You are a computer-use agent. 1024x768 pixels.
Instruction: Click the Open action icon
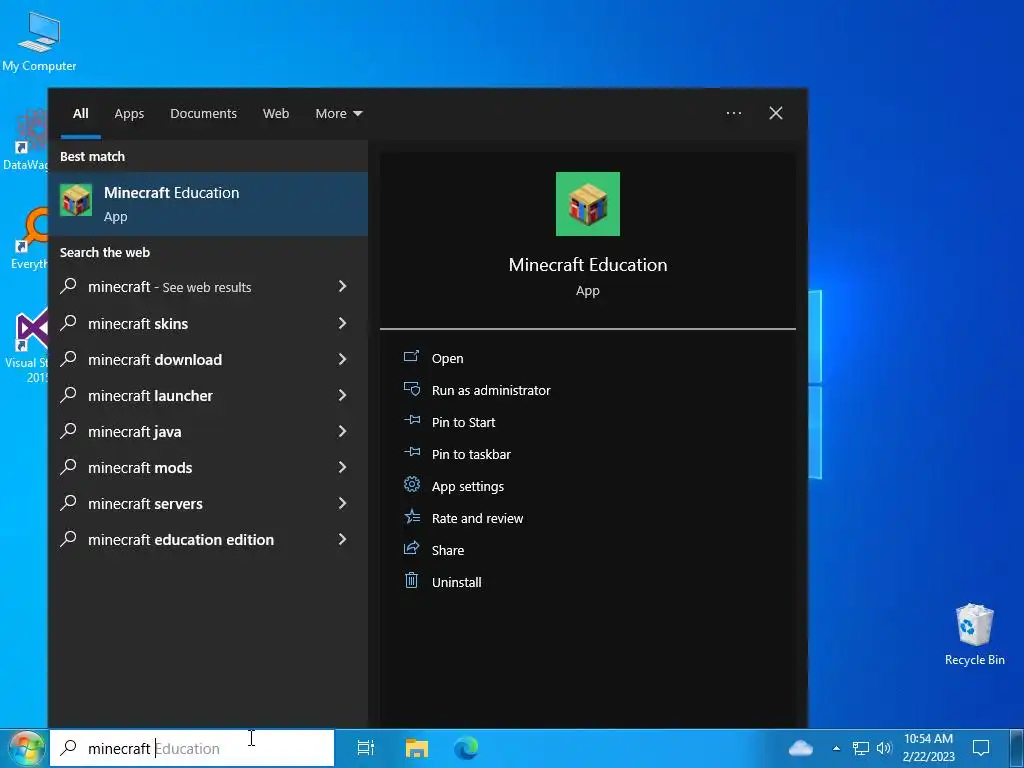coord(411,357)
